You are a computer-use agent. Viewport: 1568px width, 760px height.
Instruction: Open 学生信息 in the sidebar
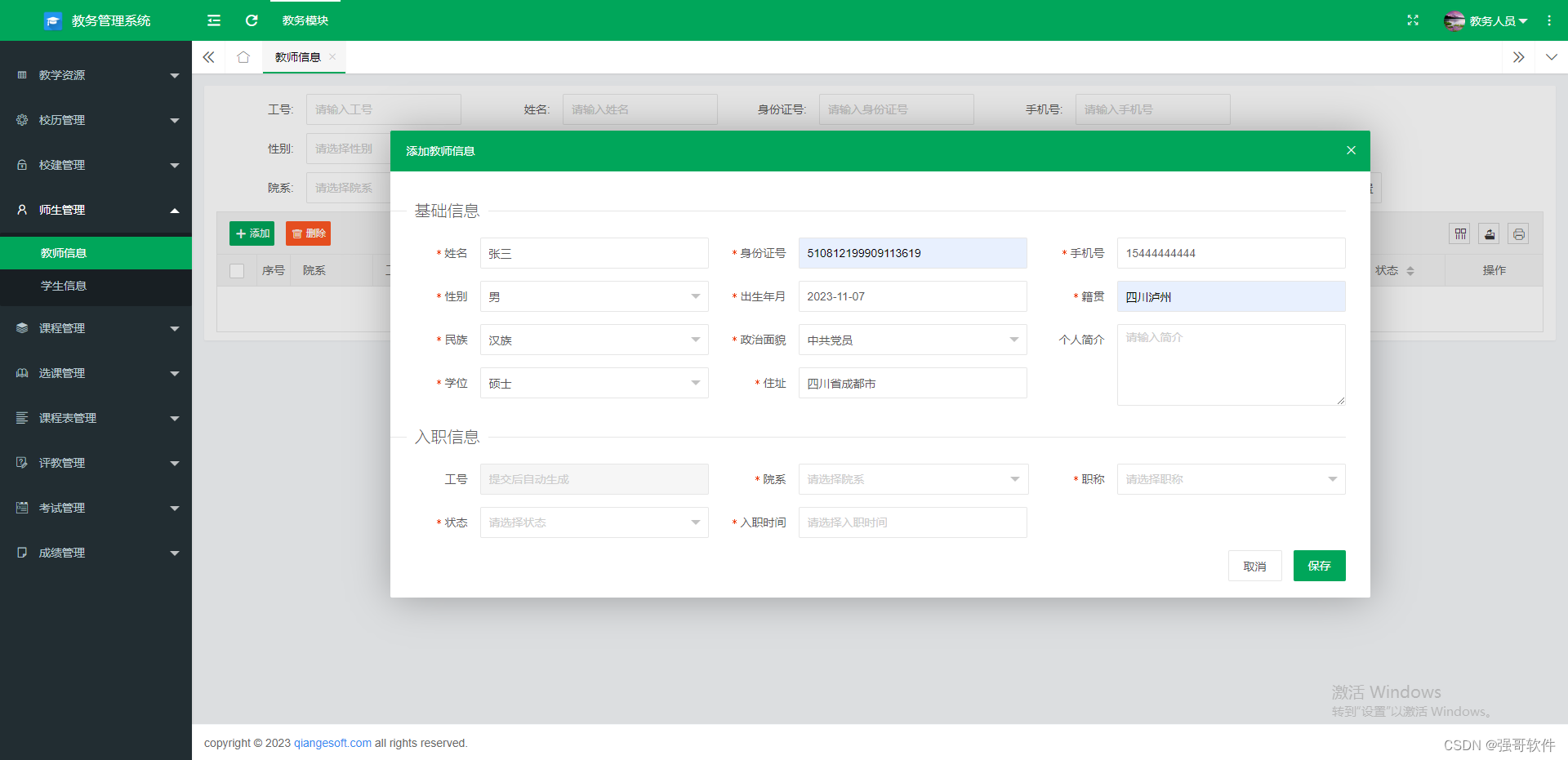[96, 286]
